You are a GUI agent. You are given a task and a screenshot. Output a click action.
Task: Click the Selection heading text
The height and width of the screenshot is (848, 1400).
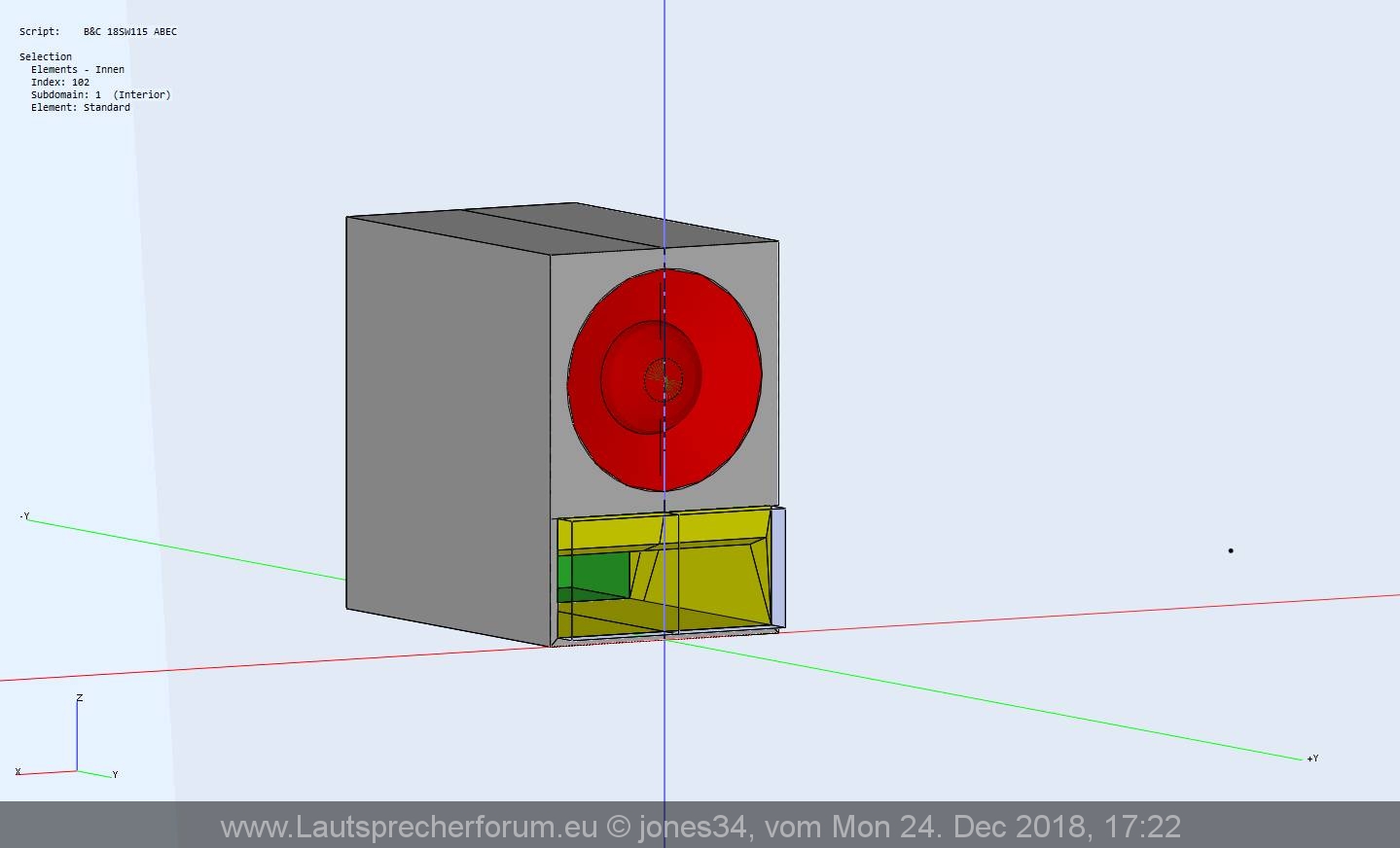[46, 56]
